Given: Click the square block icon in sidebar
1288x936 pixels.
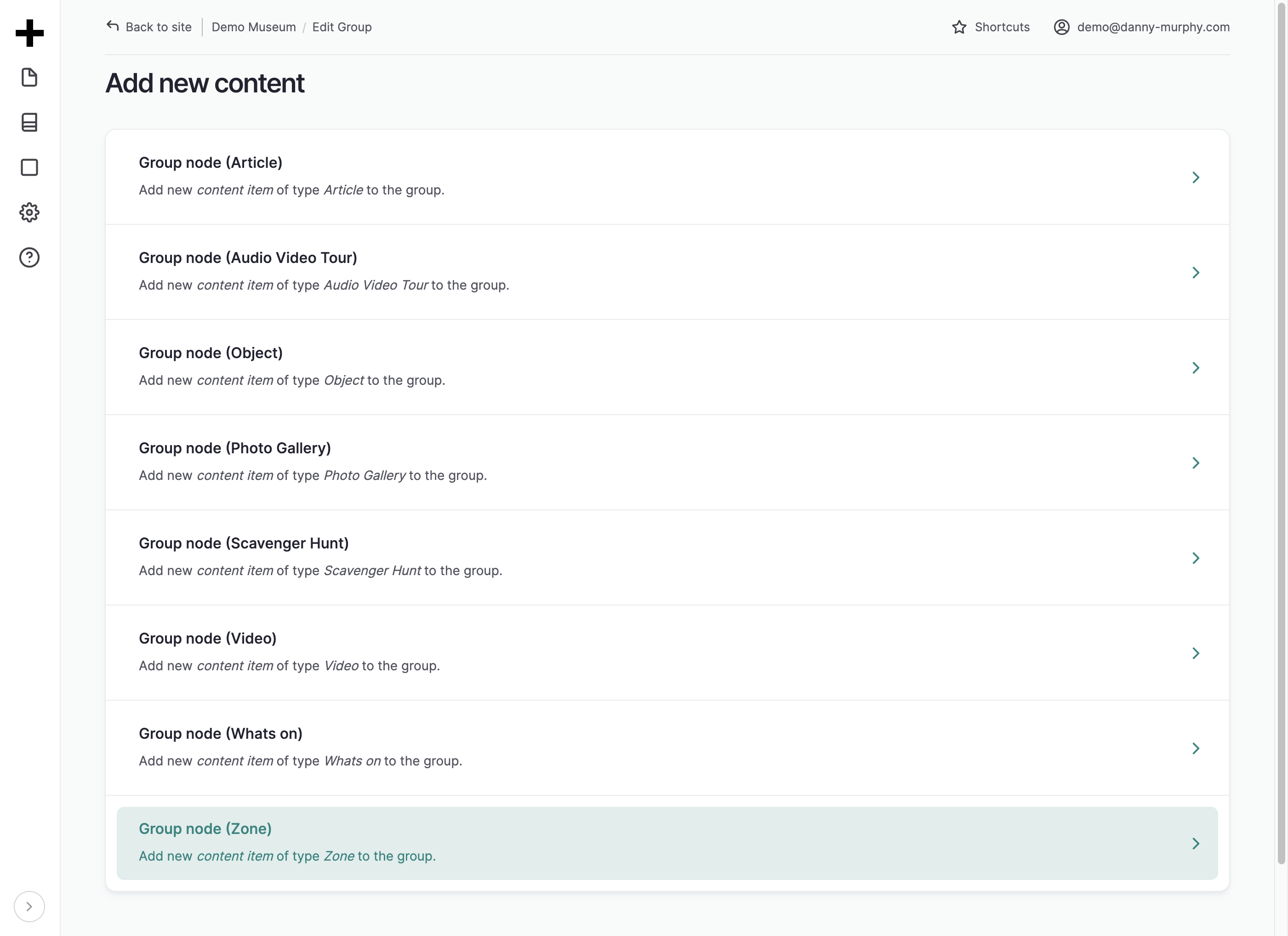Looking at the screenshot, I should pos(29,167).
